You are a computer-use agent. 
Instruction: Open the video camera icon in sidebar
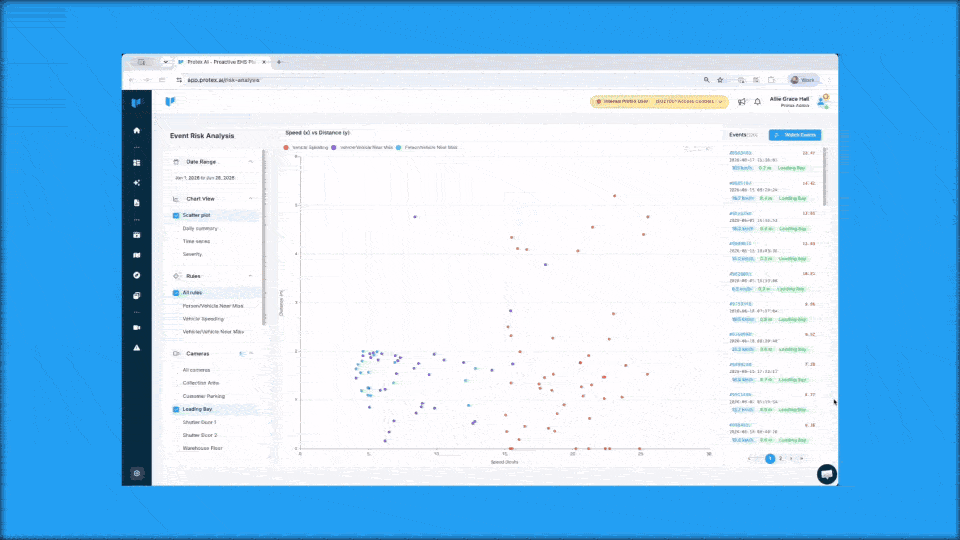click(x=137, y=328)
